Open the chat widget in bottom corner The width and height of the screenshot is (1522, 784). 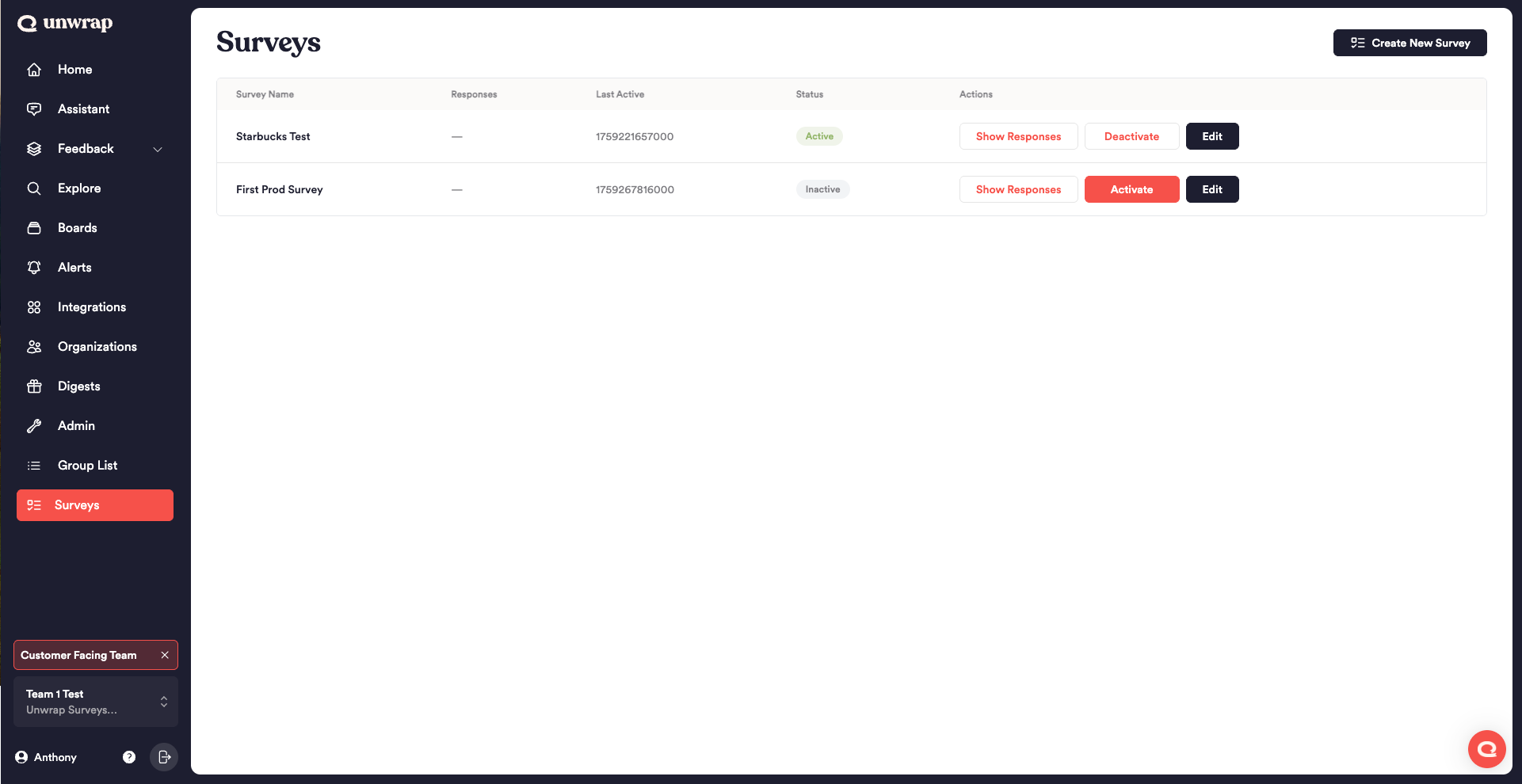click(1486, 748)
